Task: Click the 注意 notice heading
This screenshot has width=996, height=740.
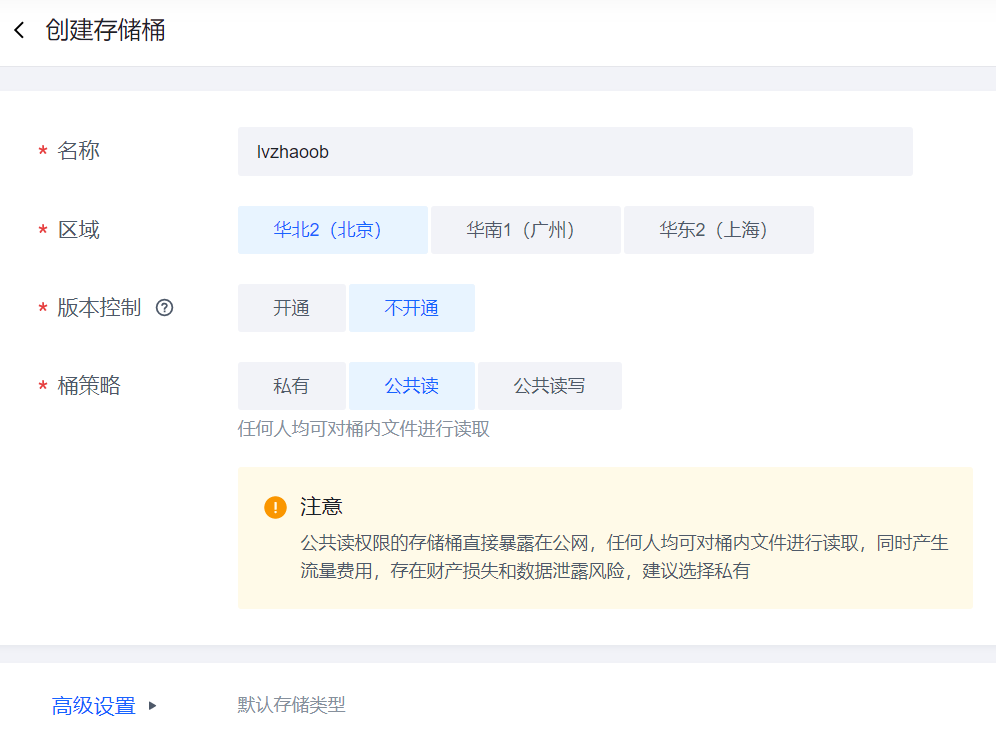Action: point(321,507)
